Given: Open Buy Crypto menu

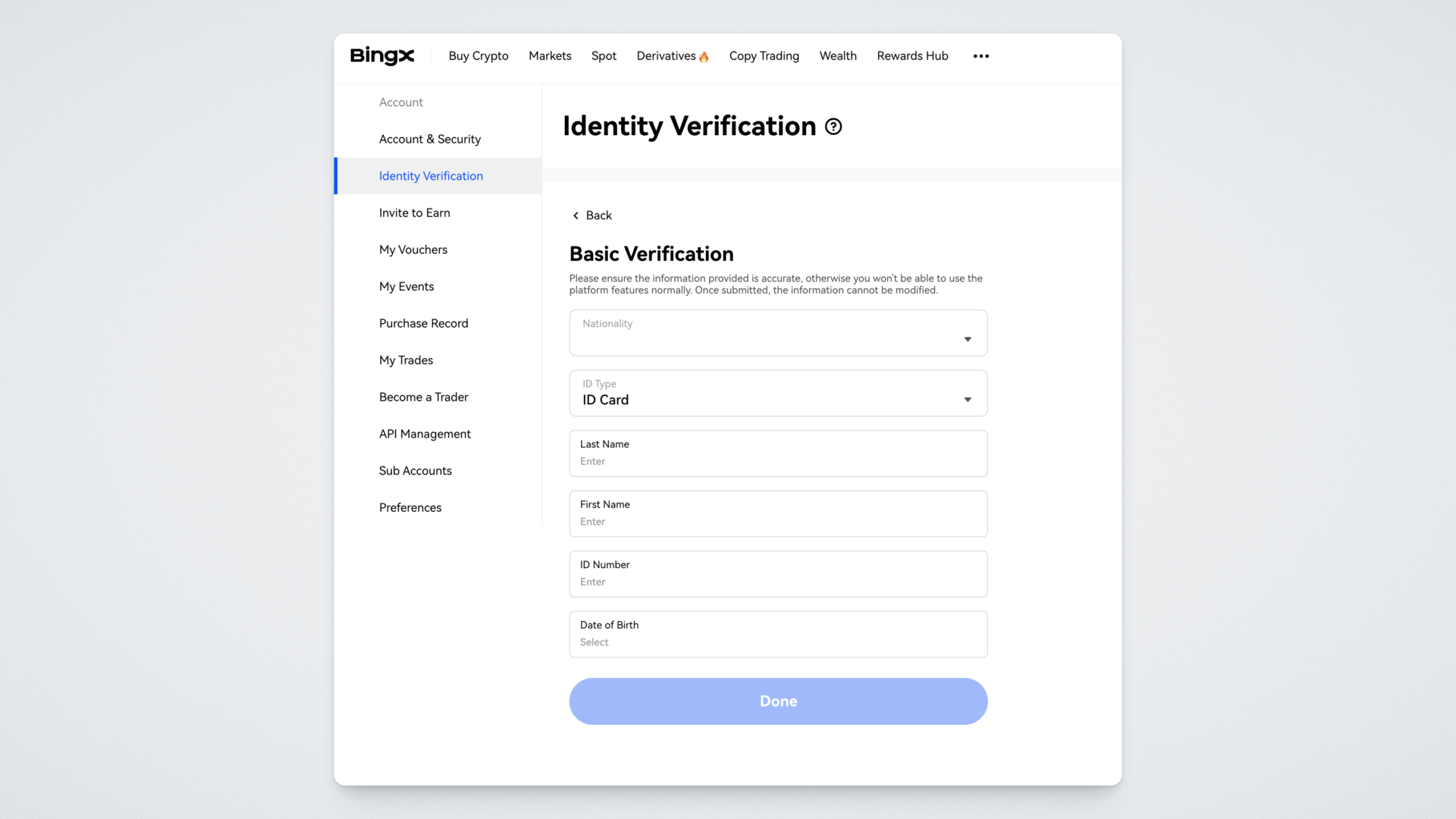Looking at the screenshot, I should click(478, 56).
